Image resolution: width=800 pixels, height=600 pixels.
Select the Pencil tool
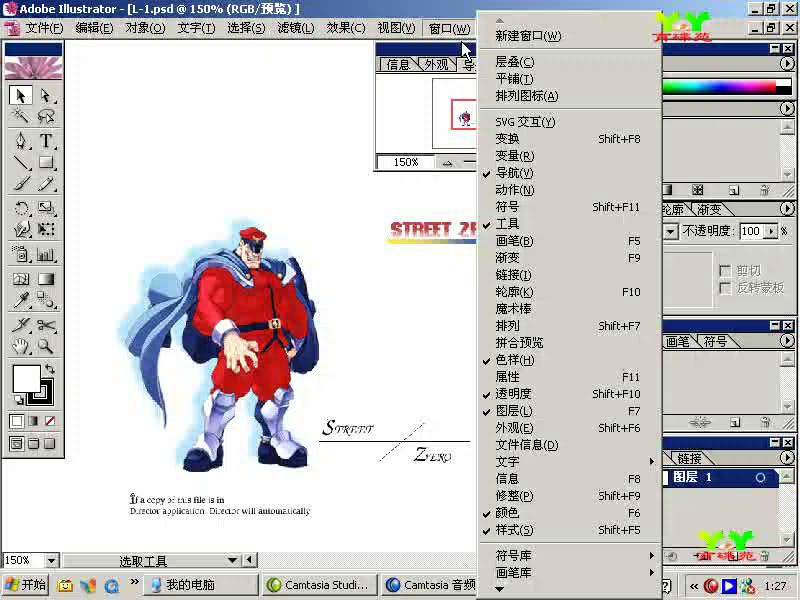coord(46,184)
